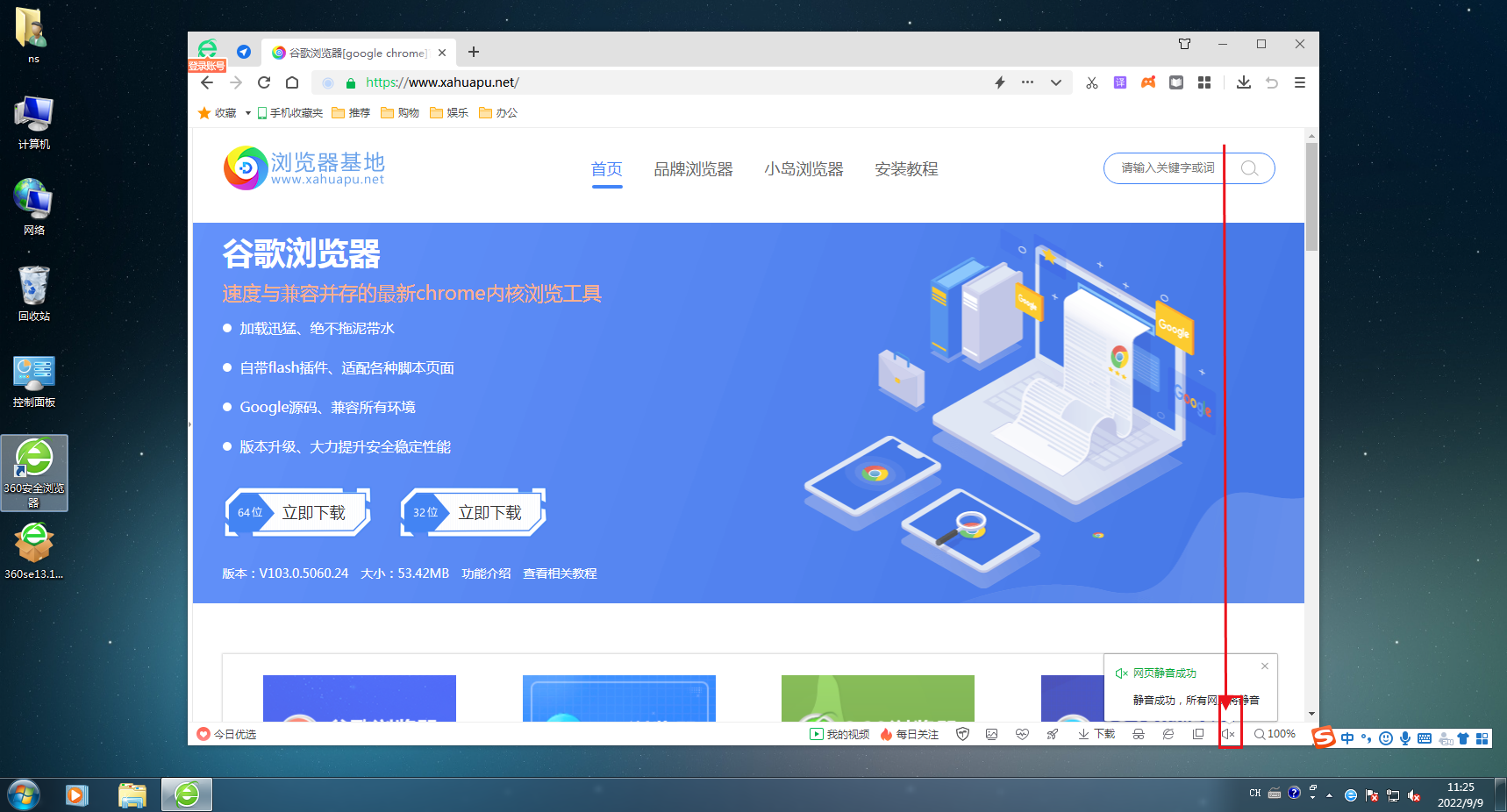Open the 手机收藏夹 bookmark folder
Viewport: 1507px width, 812px height.
[290, 113]
